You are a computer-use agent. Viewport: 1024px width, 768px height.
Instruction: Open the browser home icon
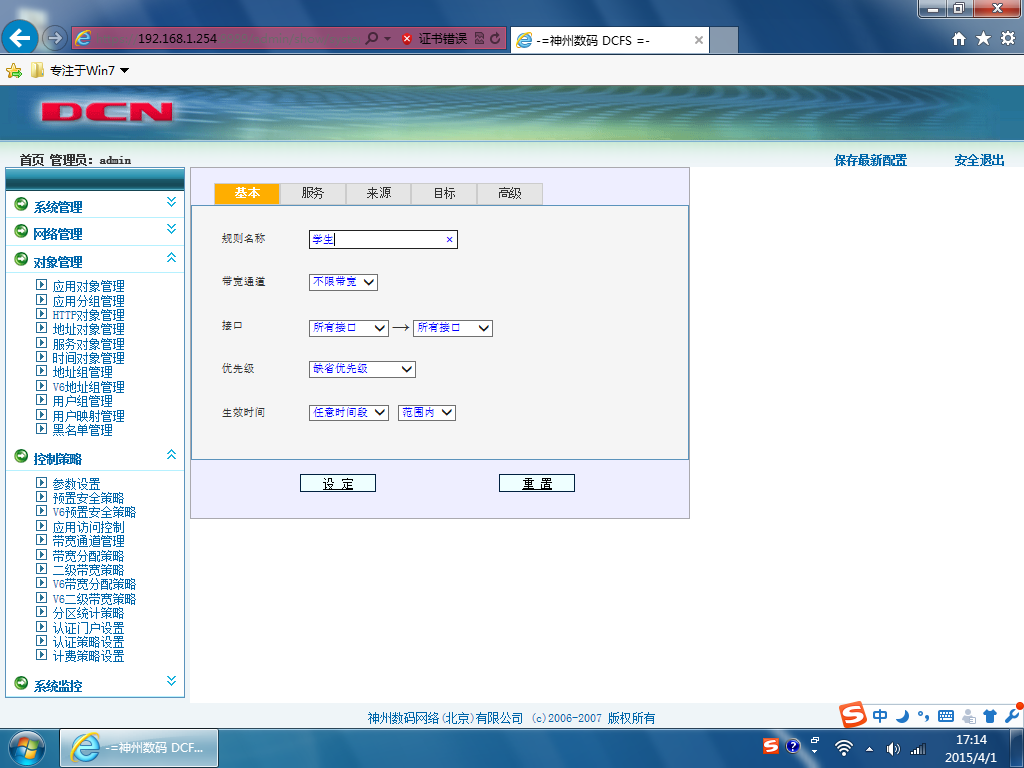[958, 39]
